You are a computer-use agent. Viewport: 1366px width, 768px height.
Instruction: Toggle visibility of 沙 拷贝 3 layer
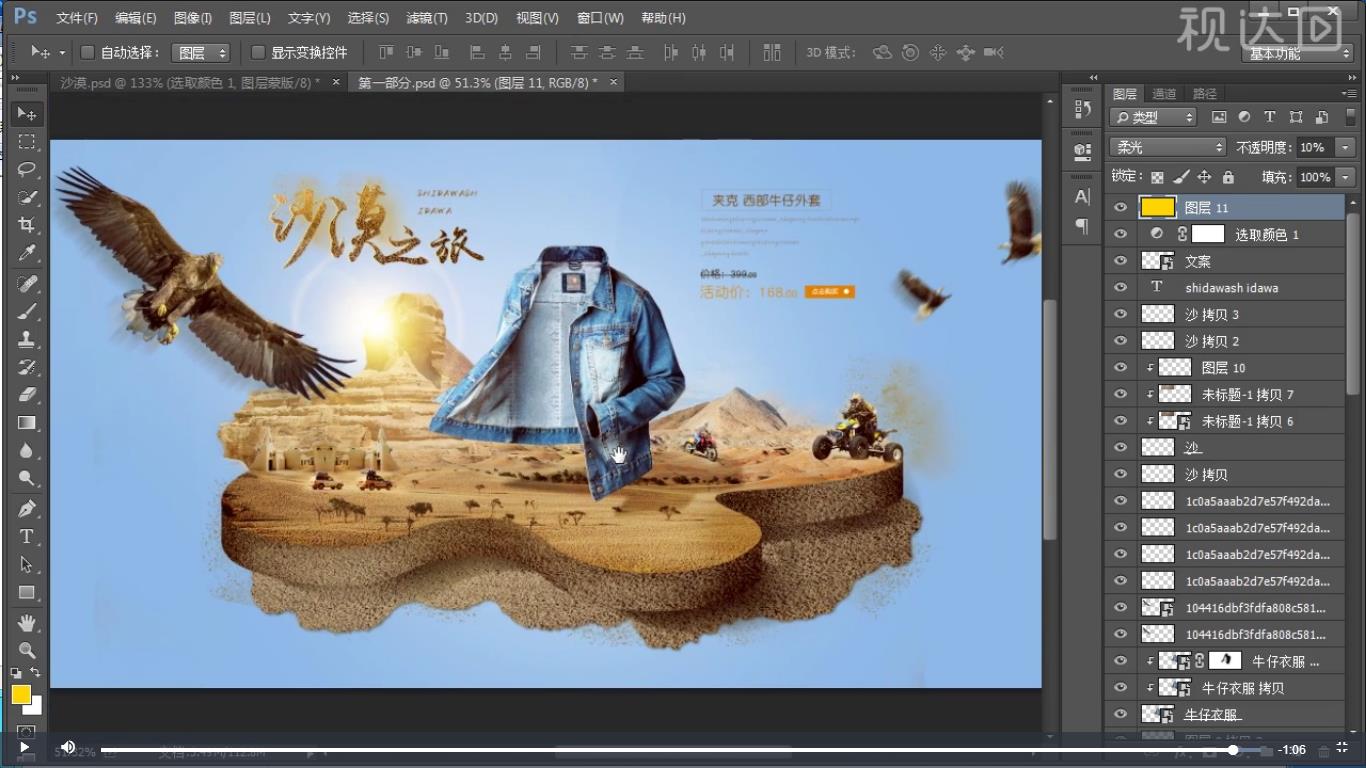(1120, 314)
